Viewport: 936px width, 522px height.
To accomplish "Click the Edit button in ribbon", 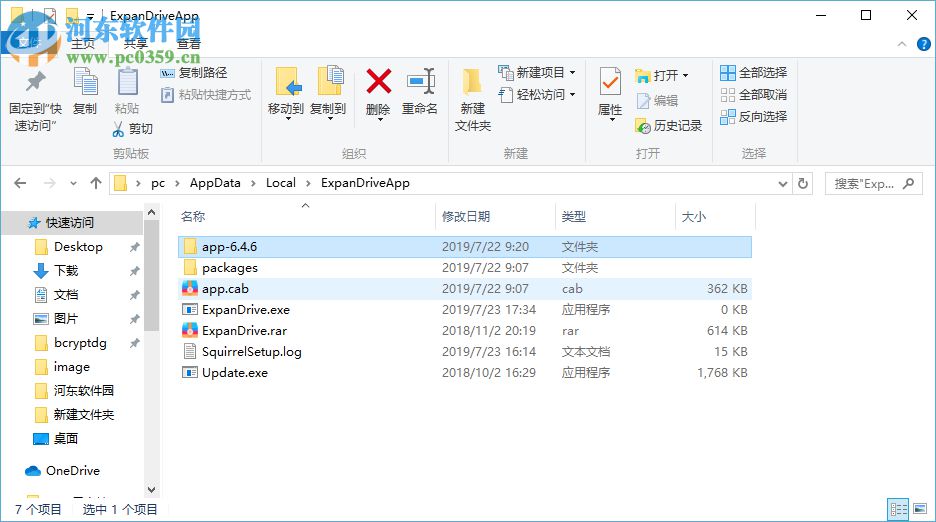I will (x=657, y=101).
